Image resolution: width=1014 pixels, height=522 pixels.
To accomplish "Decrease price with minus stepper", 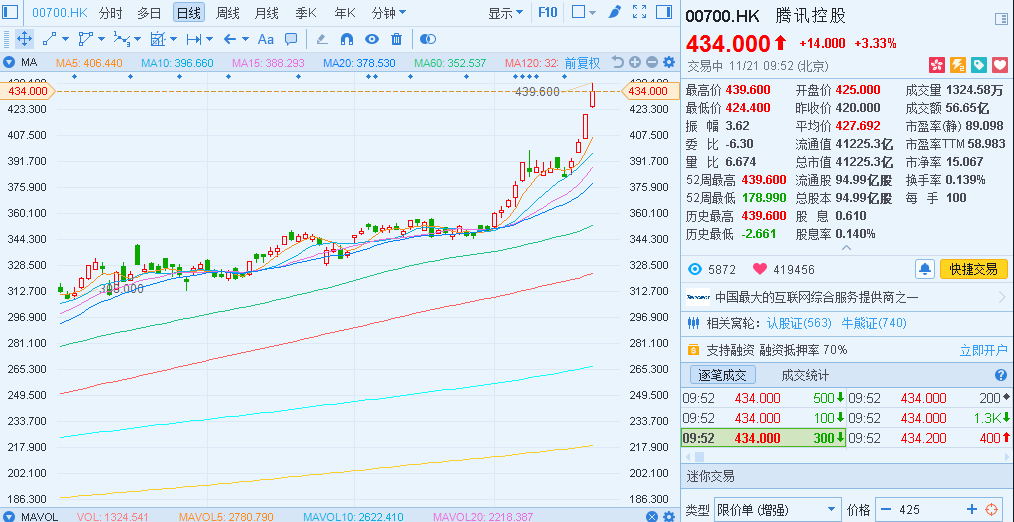I will (886, 509).
